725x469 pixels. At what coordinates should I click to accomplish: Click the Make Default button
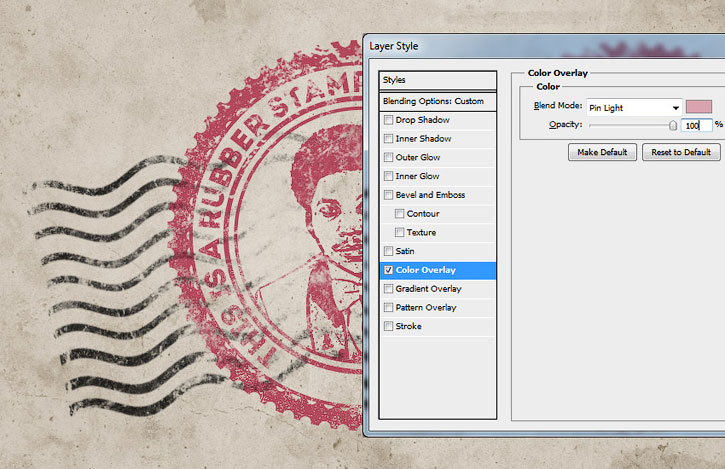(602, 152)
